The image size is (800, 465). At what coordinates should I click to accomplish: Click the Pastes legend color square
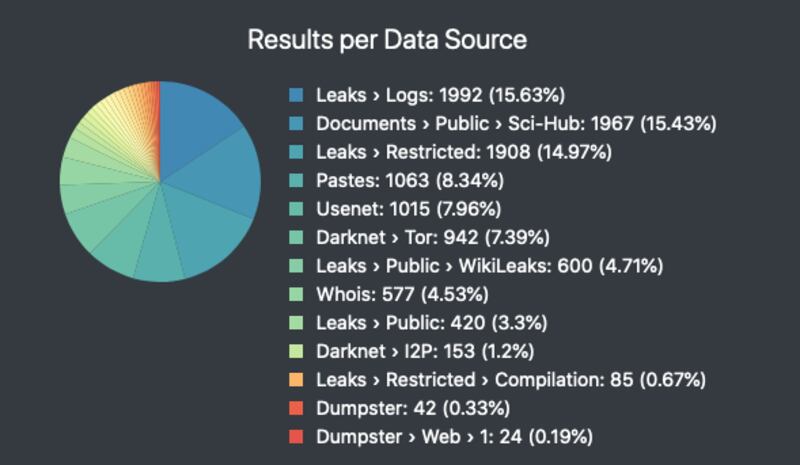coord(296,181)
